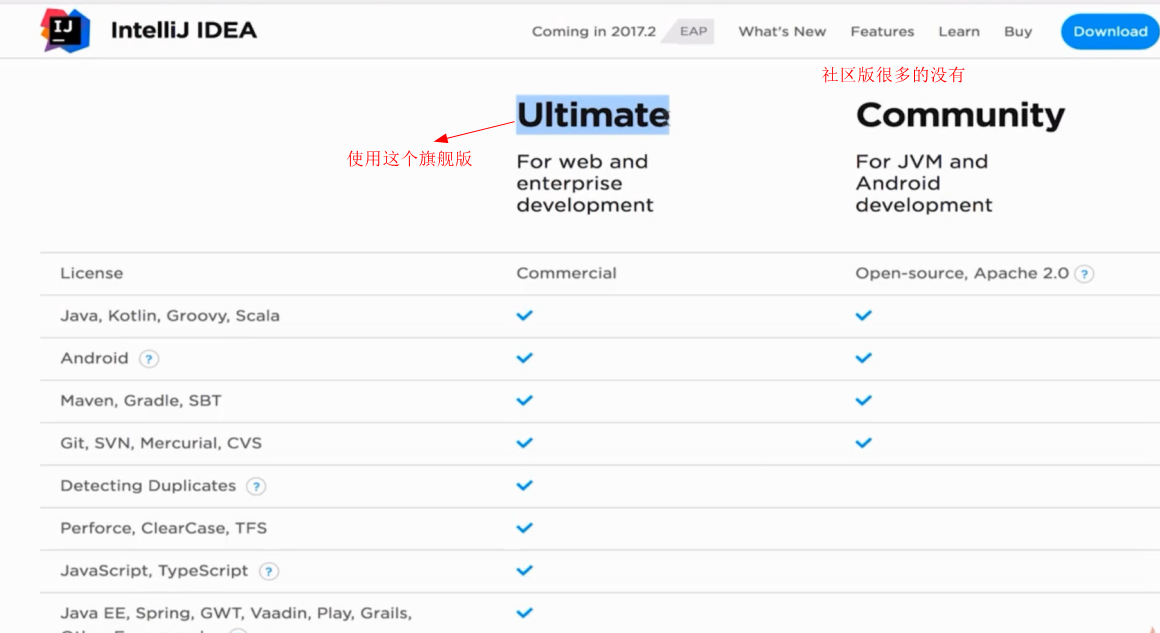The width and height of the screenshot is (1160, 633).
Task: Click the blue Download button
Action: [x=1110, y=32]
